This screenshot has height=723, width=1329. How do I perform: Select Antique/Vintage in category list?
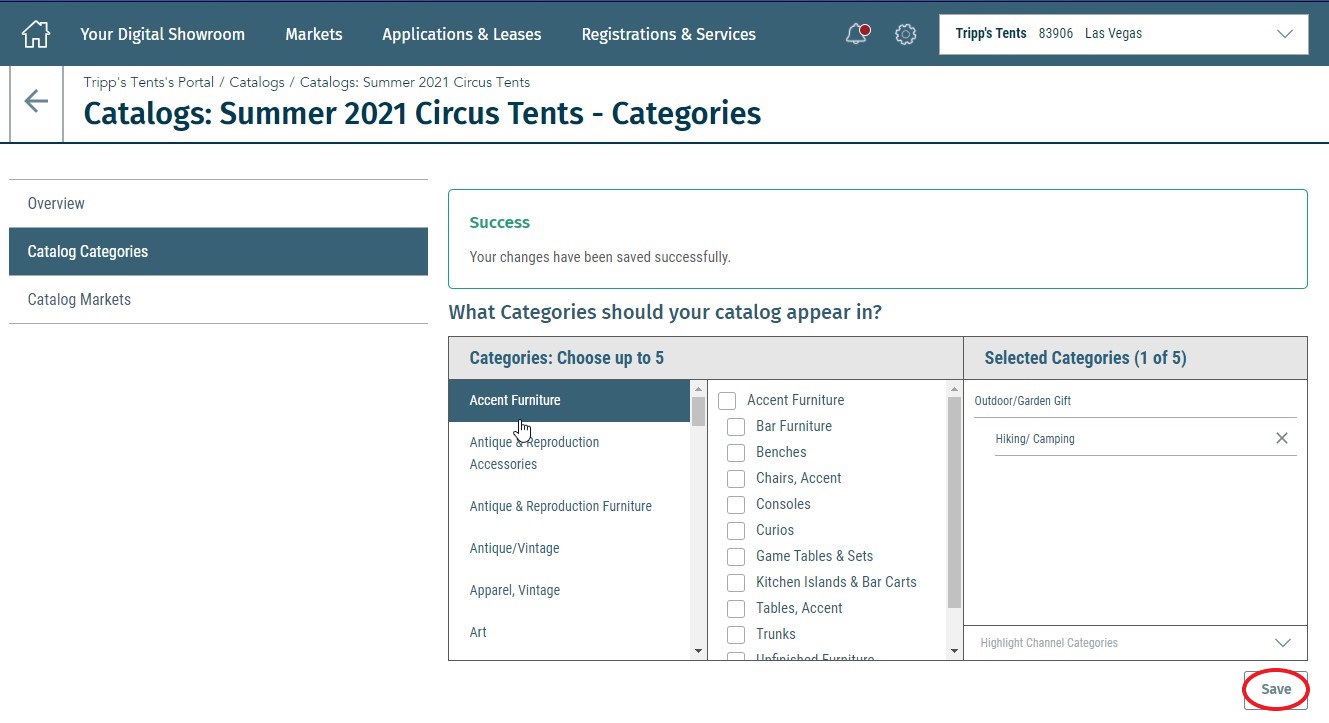[514, 549]
